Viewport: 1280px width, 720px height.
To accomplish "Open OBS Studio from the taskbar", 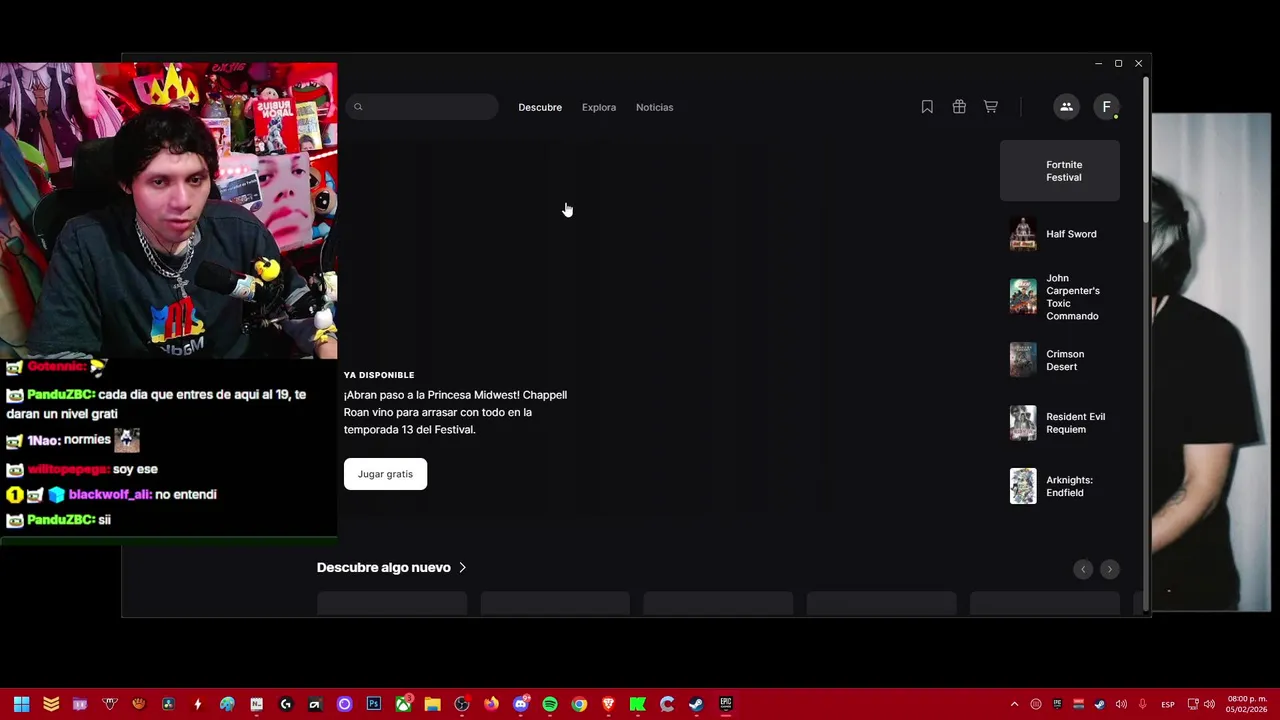I will pos(462,704).
